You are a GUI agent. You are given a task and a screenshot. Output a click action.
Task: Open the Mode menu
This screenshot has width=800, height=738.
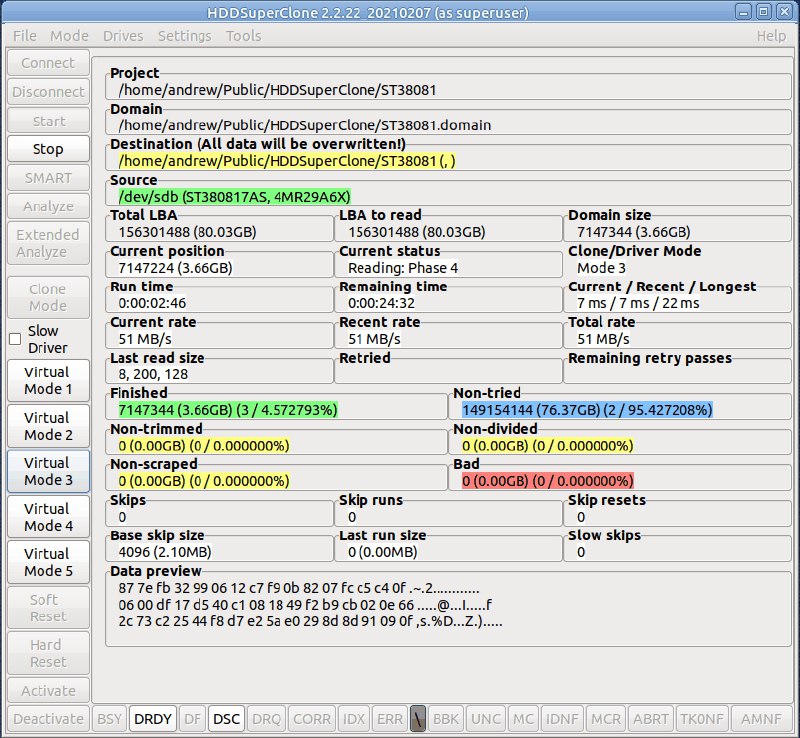coord(69,36)
